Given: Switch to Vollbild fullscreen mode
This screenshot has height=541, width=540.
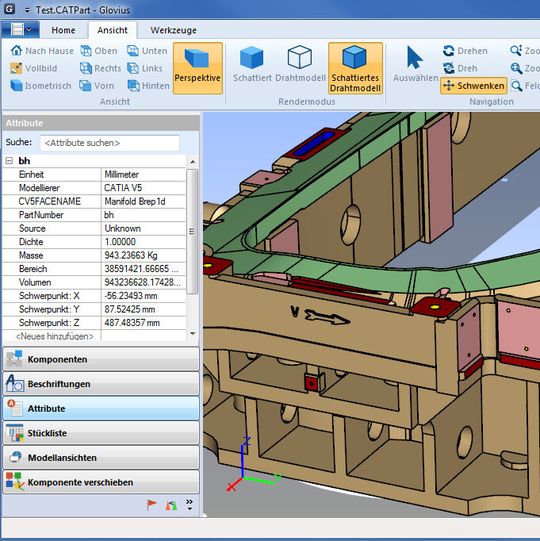Looking at the screenshot, I should click(33, 68).
